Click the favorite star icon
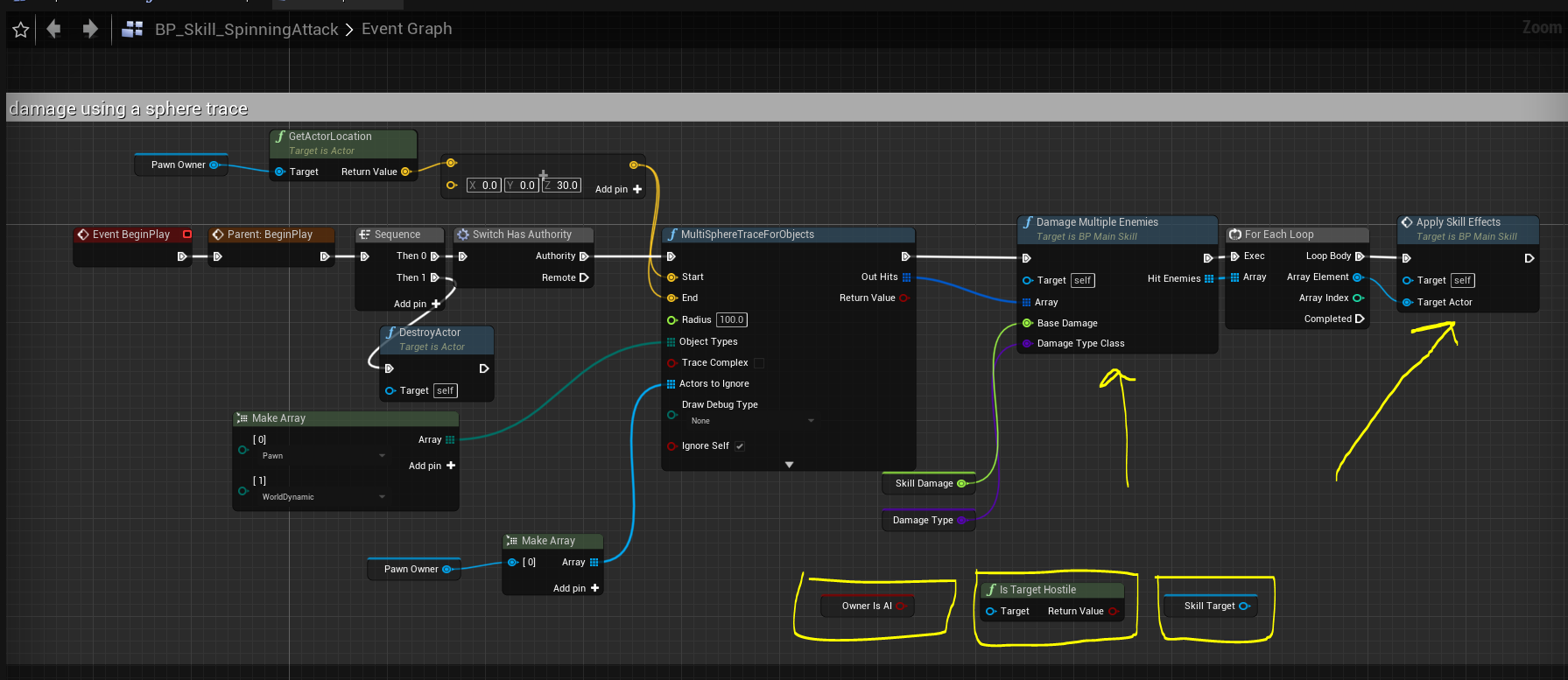 click(21, 31)
